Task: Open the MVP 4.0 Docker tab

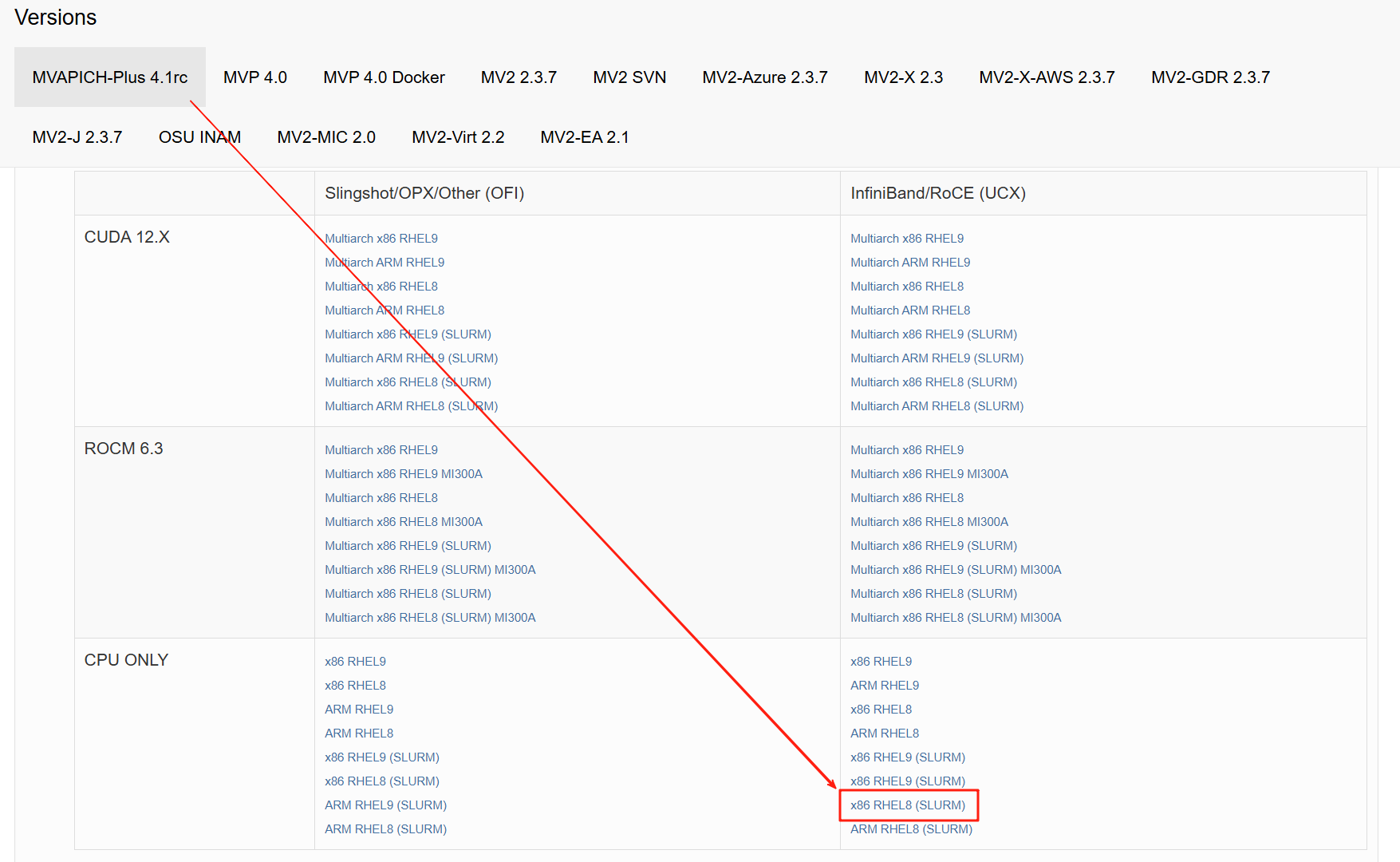Action: 384,77
